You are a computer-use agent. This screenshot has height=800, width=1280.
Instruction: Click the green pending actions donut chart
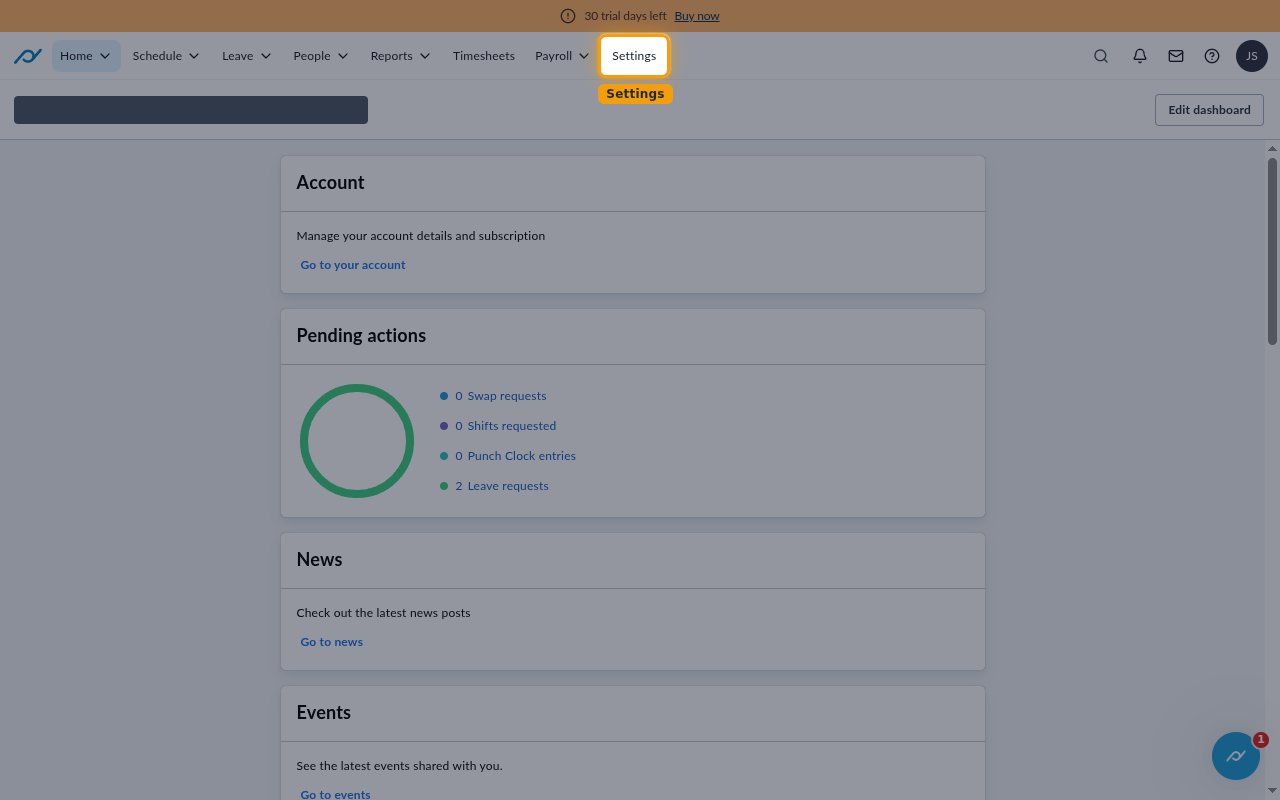357,441
